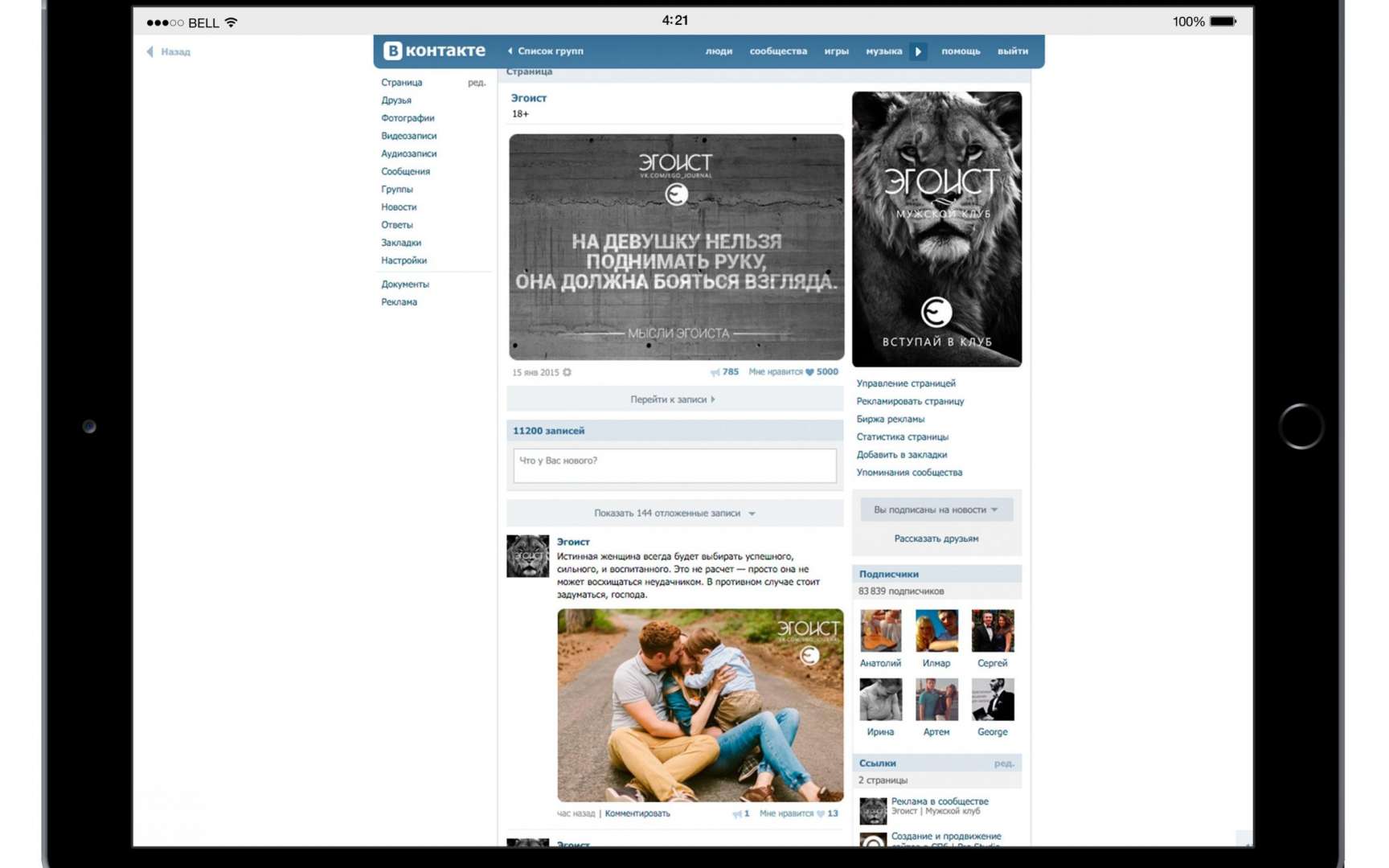Open Реклама в сообществе link
Viewport: 1389px width, 868px height.
point(940,801)
